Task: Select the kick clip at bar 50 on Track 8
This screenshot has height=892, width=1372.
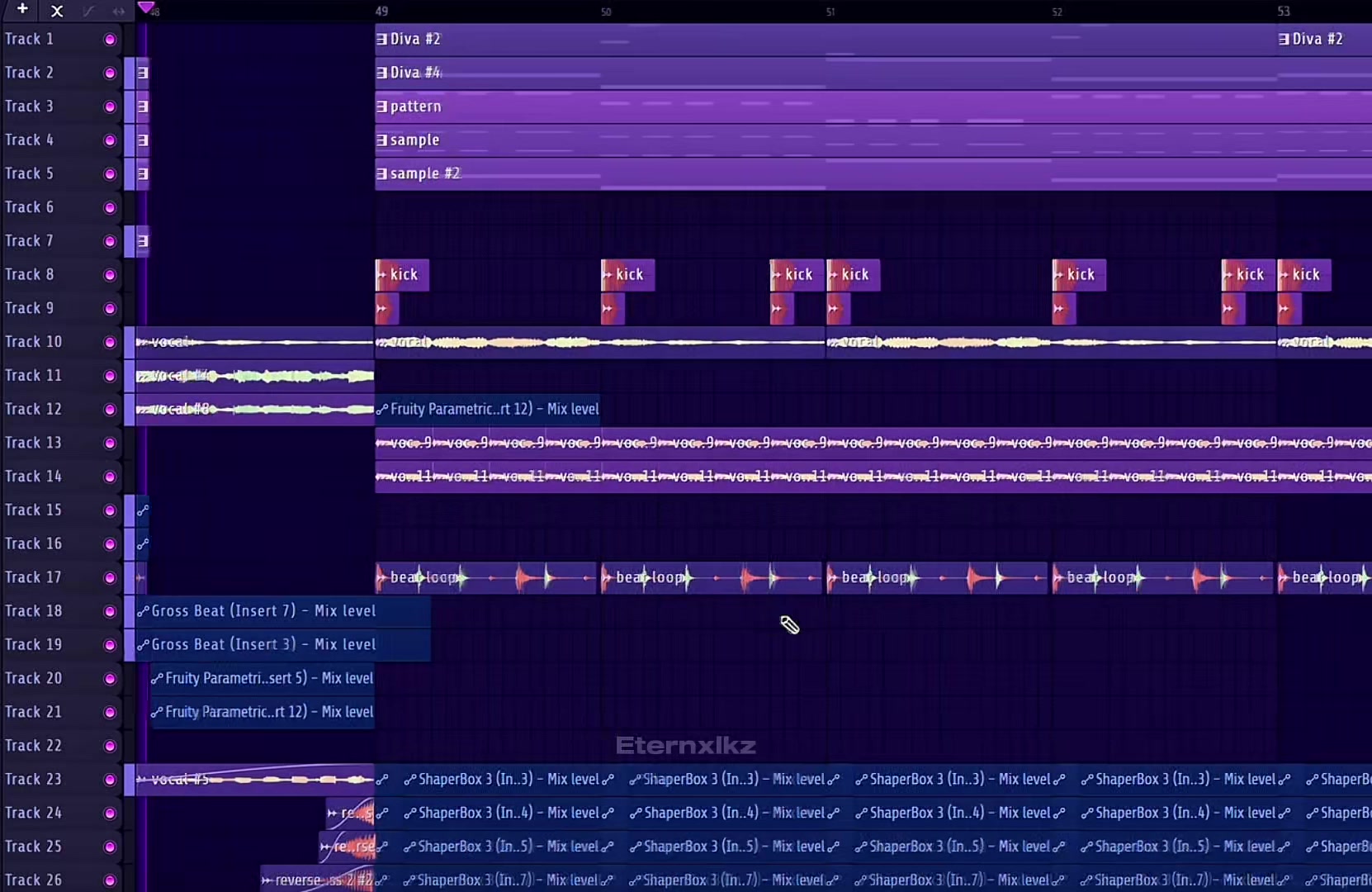Action: tap(628, 275)
